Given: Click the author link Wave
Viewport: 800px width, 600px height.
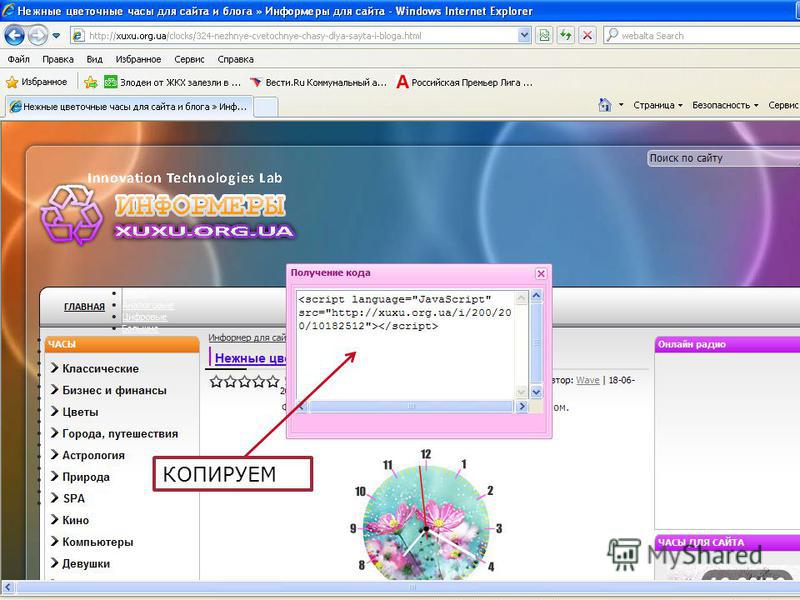Looking at the screenshot, I should point(588,380).
